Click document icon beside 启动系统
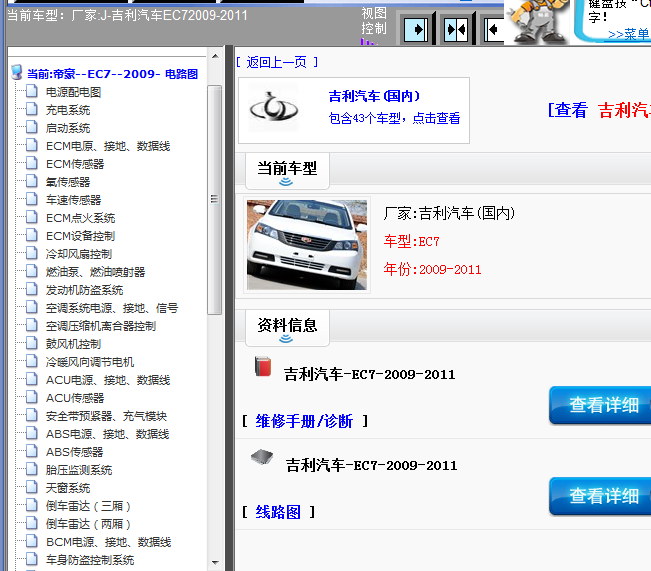651x571 pixels. [x=32, y=127]
